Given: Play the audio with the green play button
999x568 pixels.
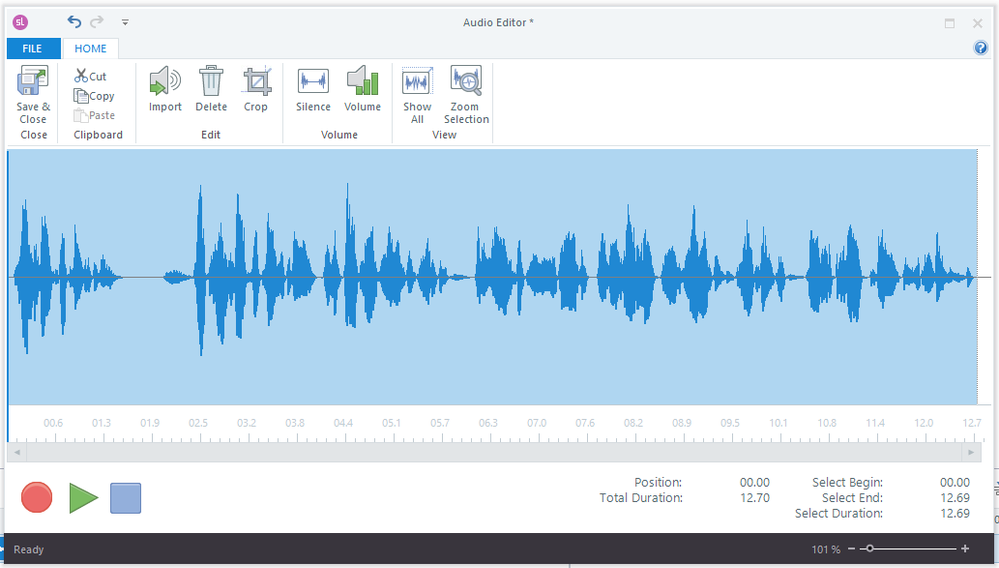Looking at the screenshot, I should pos(83,497).
